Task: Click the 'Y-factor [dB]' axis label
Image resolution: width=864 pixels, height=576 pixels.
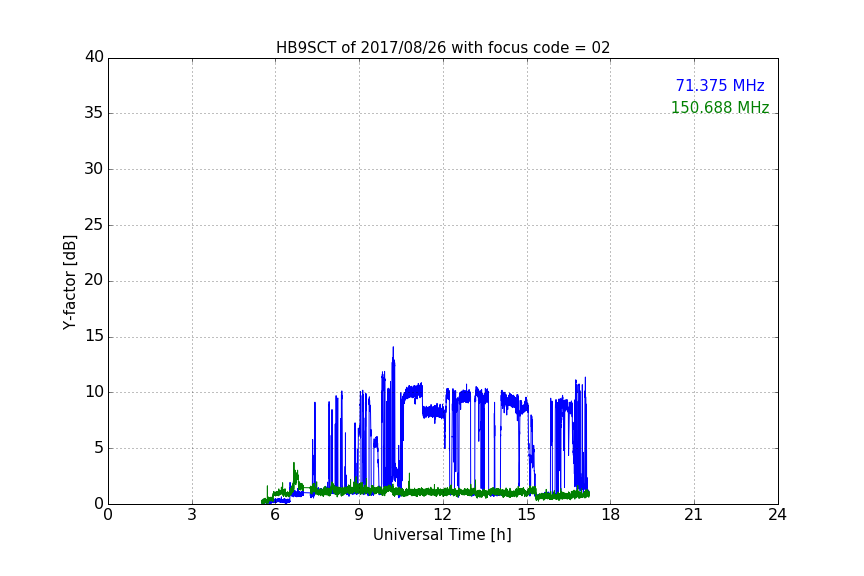Action: 69,283
